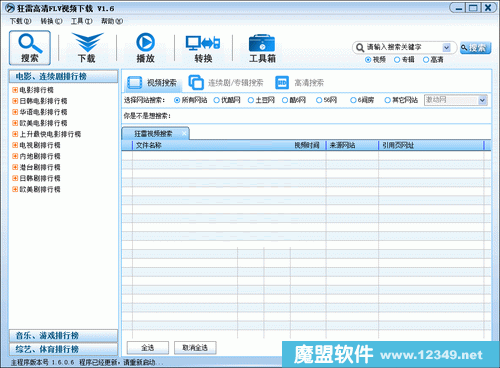This screenshot has height=368, width=500.
Task: Expand the 港台剧排行榜 tree node
Action: coord(15,167)
